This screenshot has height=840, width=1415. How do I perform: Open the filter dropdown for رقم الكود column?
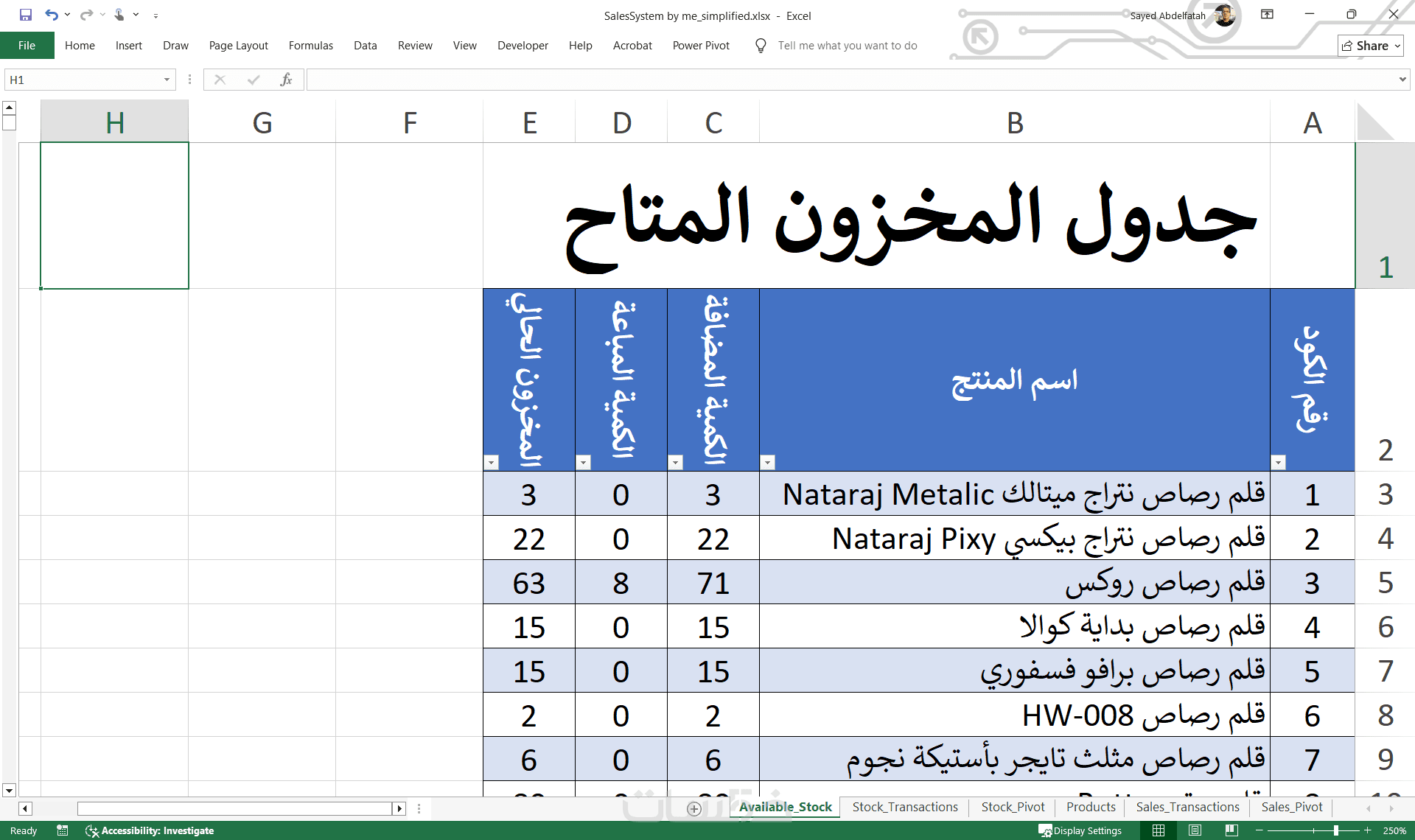[1279, 462]
